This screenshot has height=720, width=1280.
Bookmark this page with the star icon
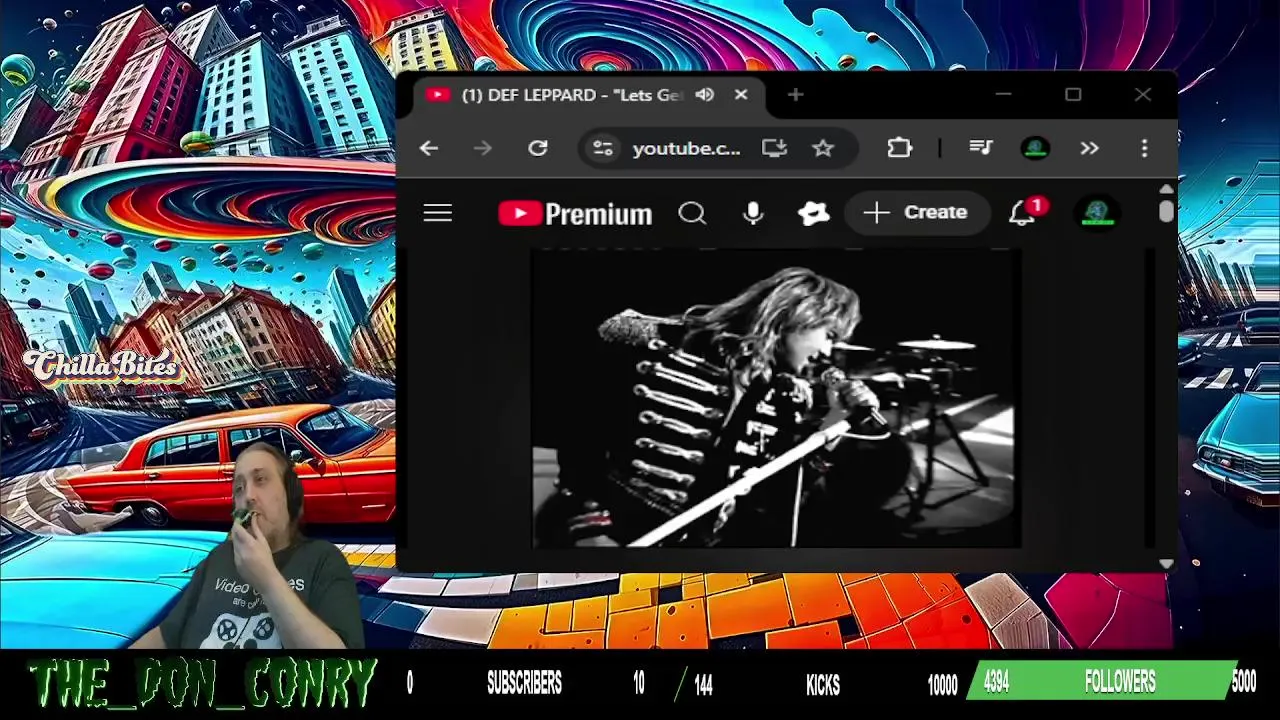[x=823, y=148]
